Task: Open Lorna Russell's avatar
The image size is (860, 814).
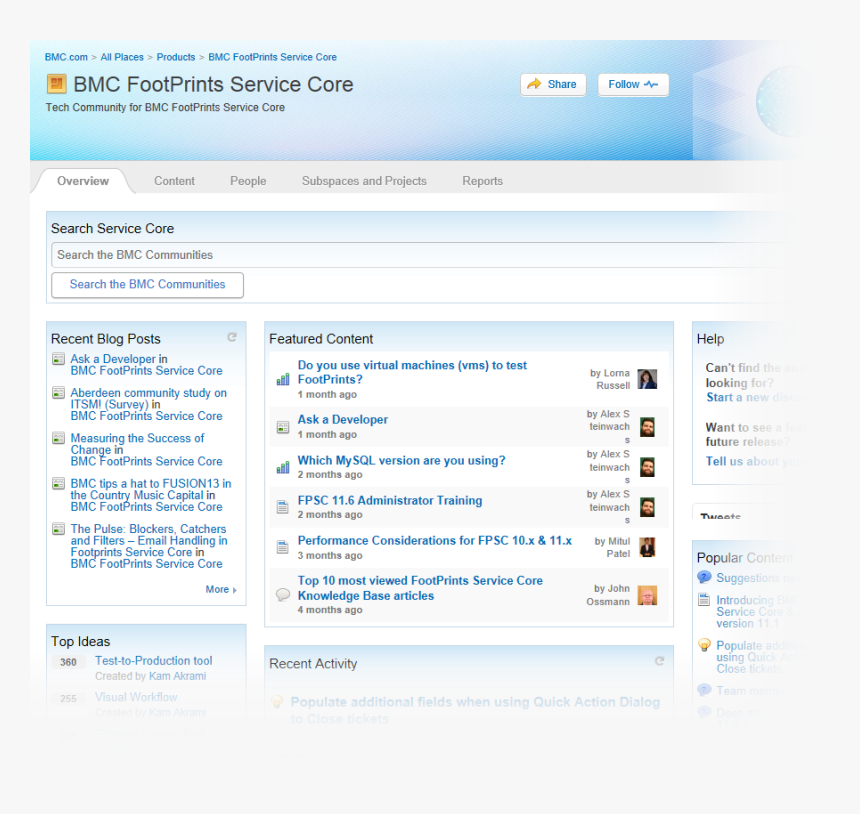Action: [647, 379]
